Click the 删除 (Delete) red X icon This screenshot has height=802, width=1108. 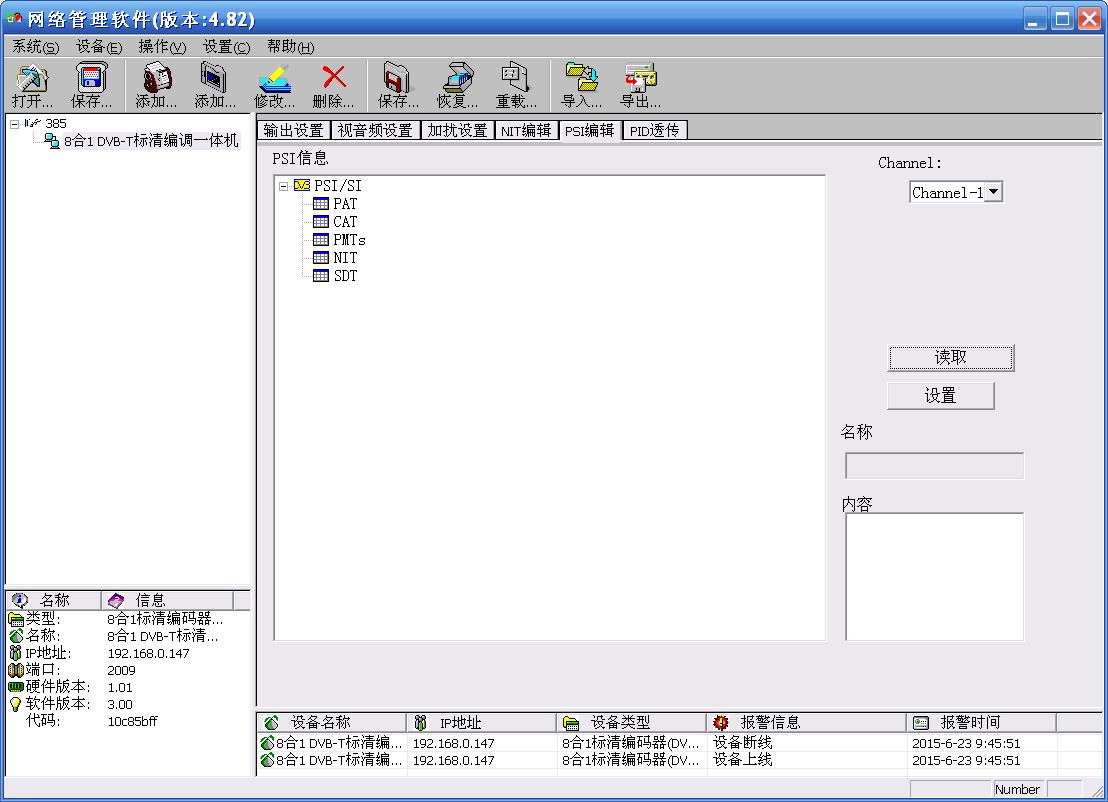click(334, 77)
